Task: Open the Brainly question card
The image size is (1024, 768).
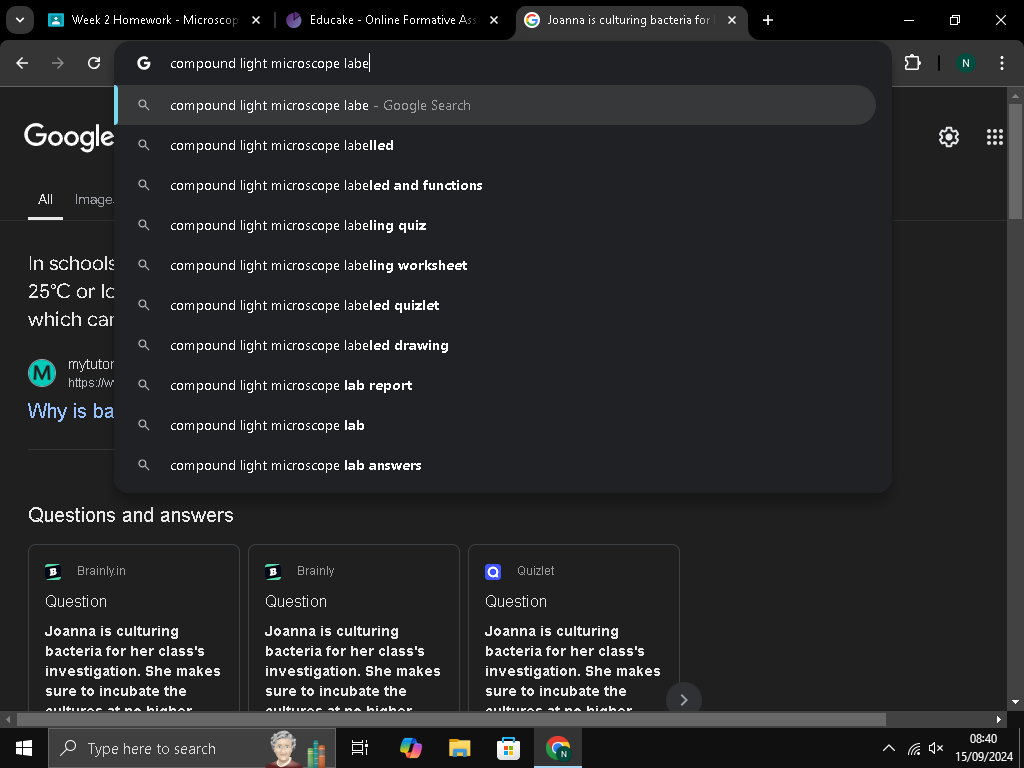Action: (x=354, y=628)
